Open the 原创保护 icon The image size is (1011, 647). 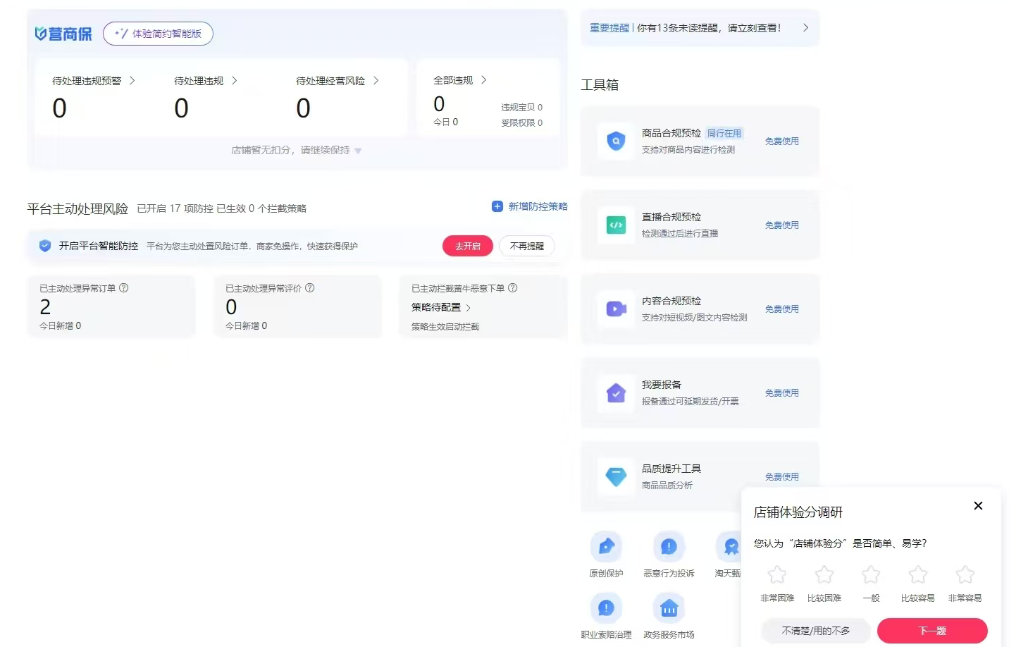pyautogui.click(x=606, y=547)
